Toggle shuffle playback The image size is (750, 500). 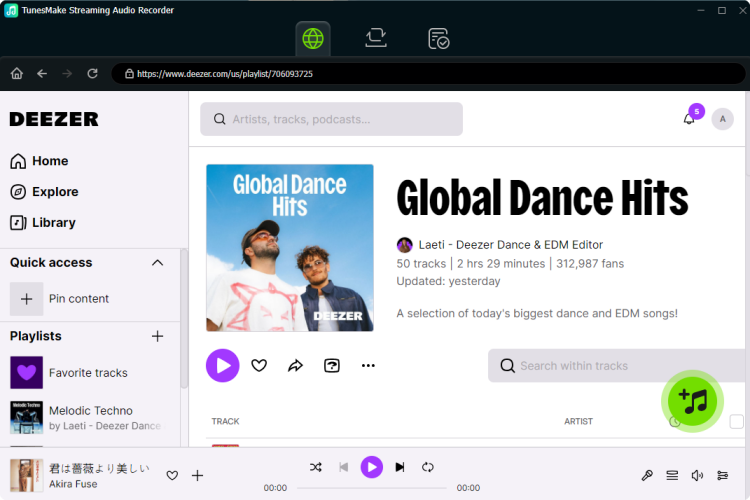click(x=316, y=467)
